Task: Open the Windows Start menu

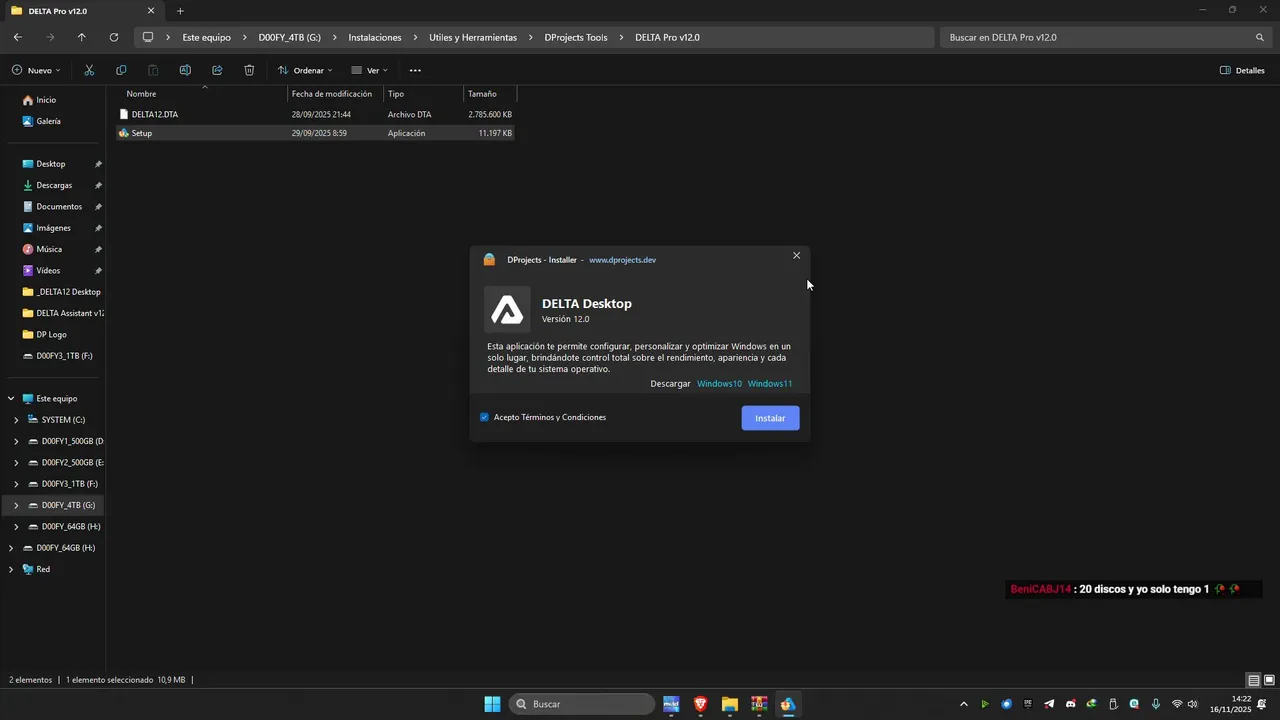Action: click(492, 704)
